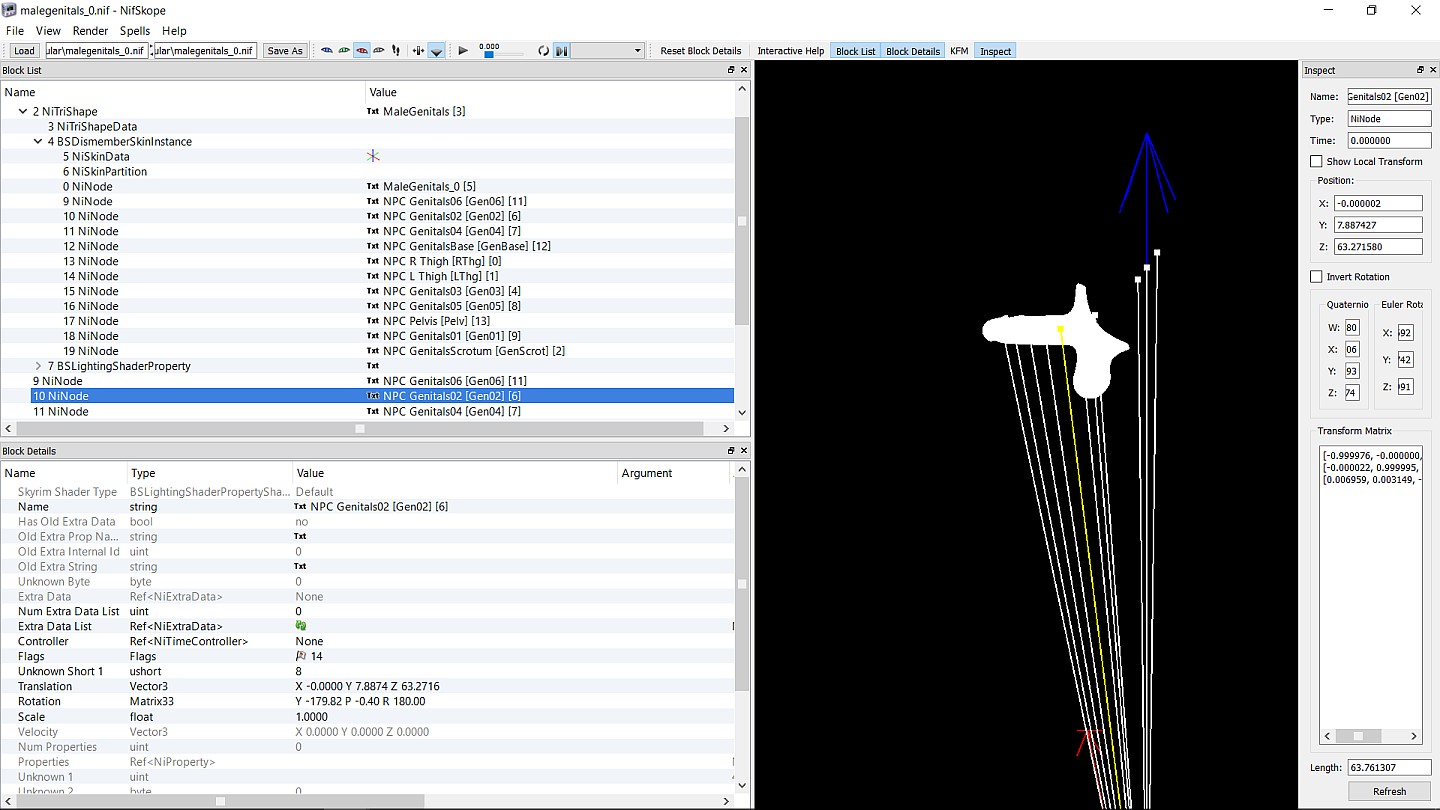Viewport: 1440px width, 810px height.
Task: Click the Load button in the toolbar
Action: (x=24, y=51)
